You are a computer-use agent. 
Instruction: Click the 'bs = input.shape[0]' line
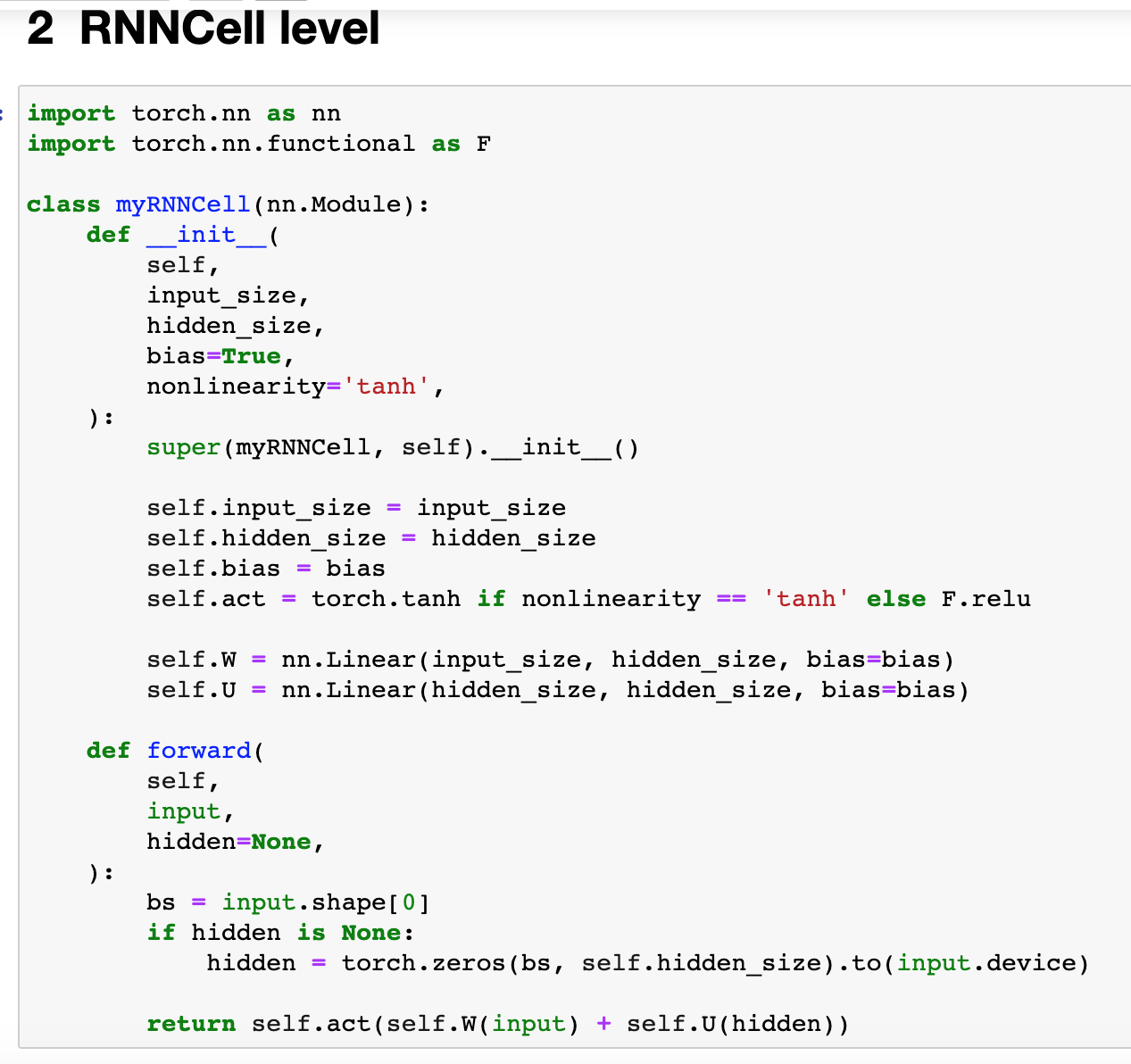pos(287,902)
